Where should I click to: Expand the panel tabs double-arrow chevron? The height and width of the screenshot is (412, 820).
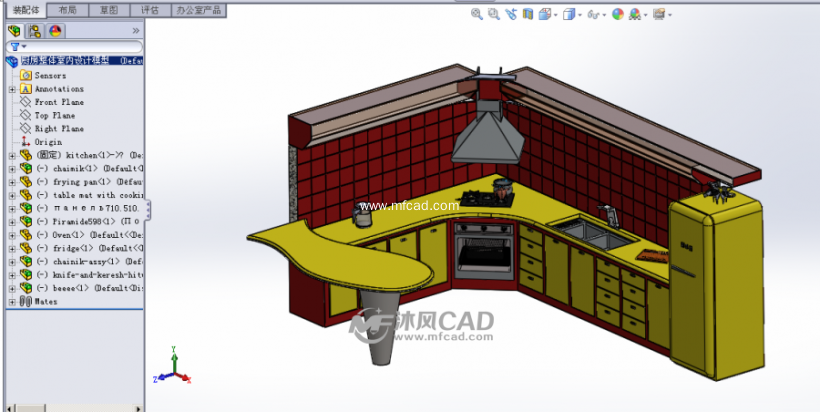click(x=136, y=31)
